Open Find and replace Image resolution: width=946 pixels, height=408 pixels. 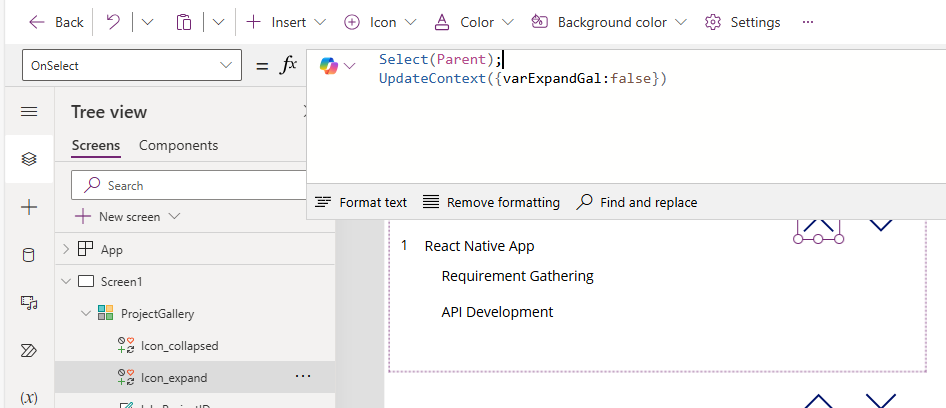click(x=636, y=202)
